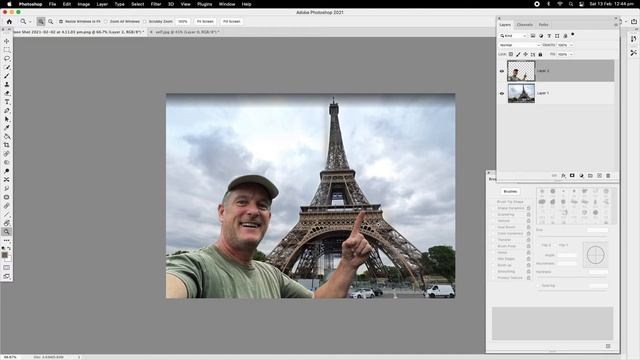640x360 pixels.
Task: Click the lock position icon
Action: click(525, 54)
